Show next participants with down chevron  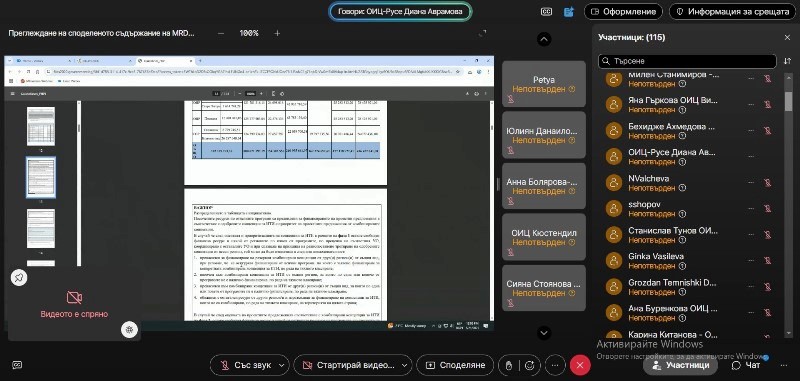tap(544, 333)
